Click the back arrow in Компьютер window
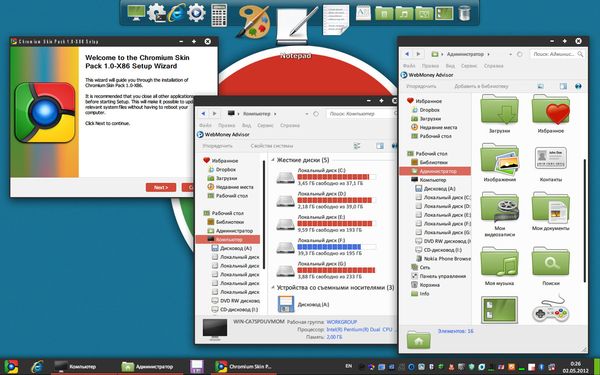 click(203, 114)
